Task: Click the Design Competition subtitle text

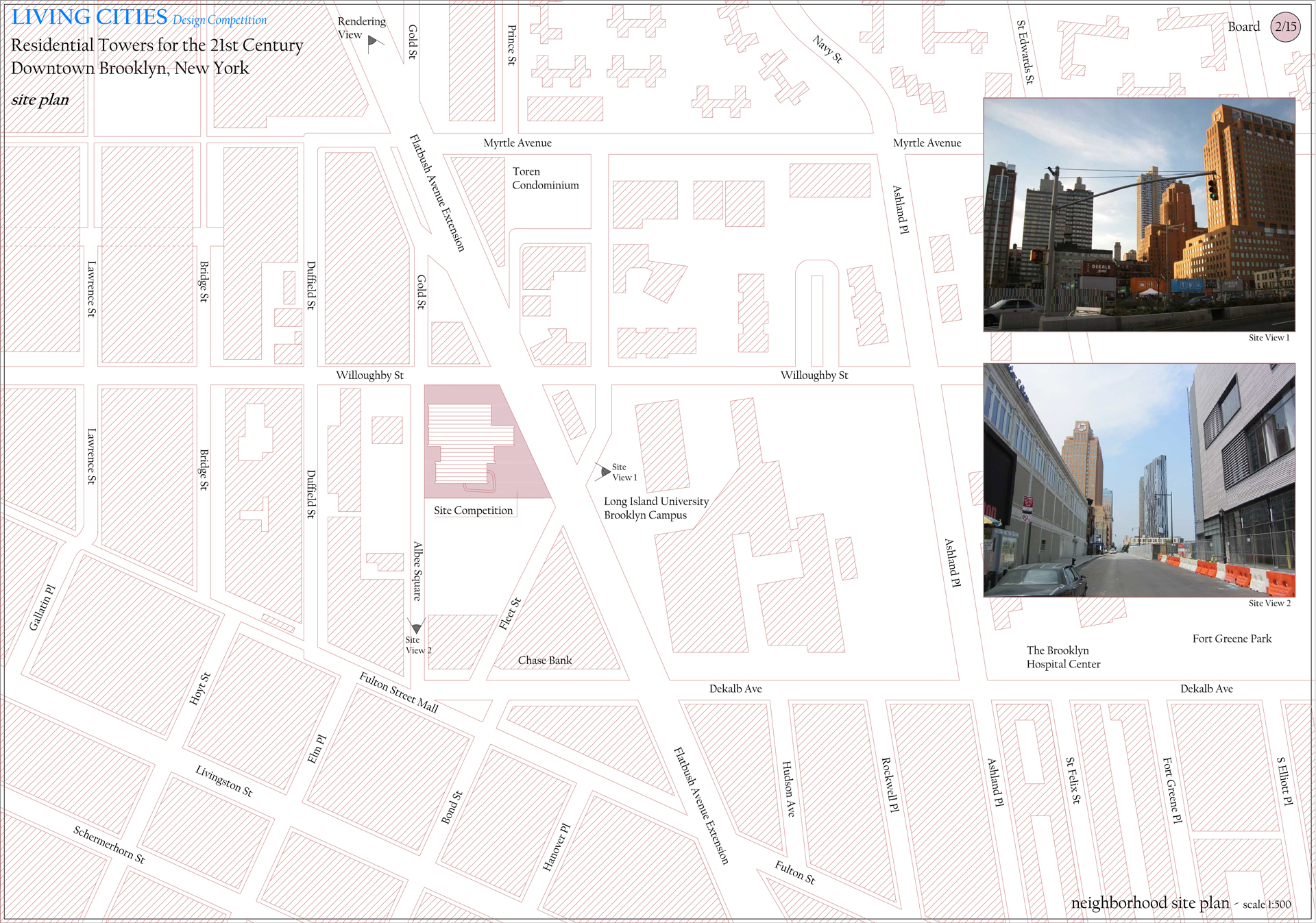Action: pyautogui.click(x=219, y=20)
